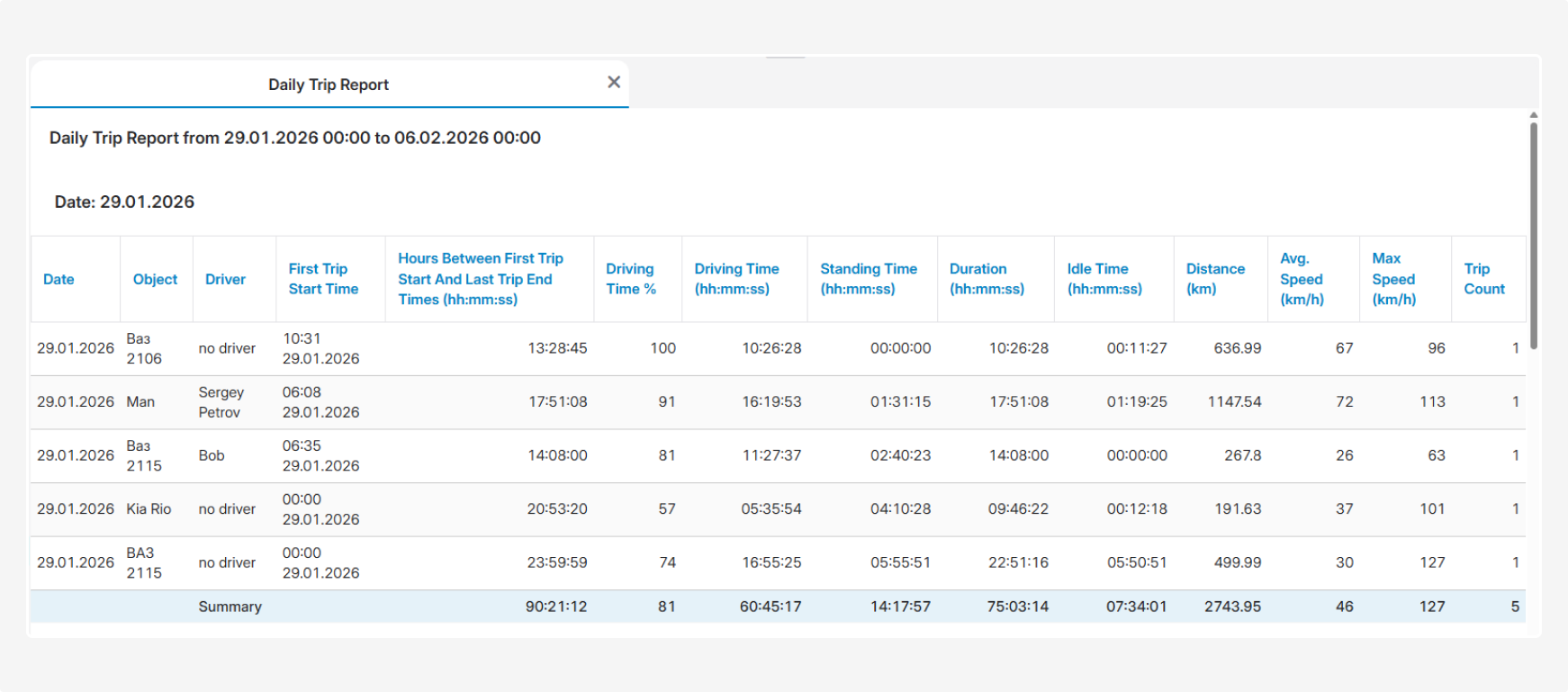Close the Daily Trip Report tab
The image size is (1568, 692).
point(614,83)
